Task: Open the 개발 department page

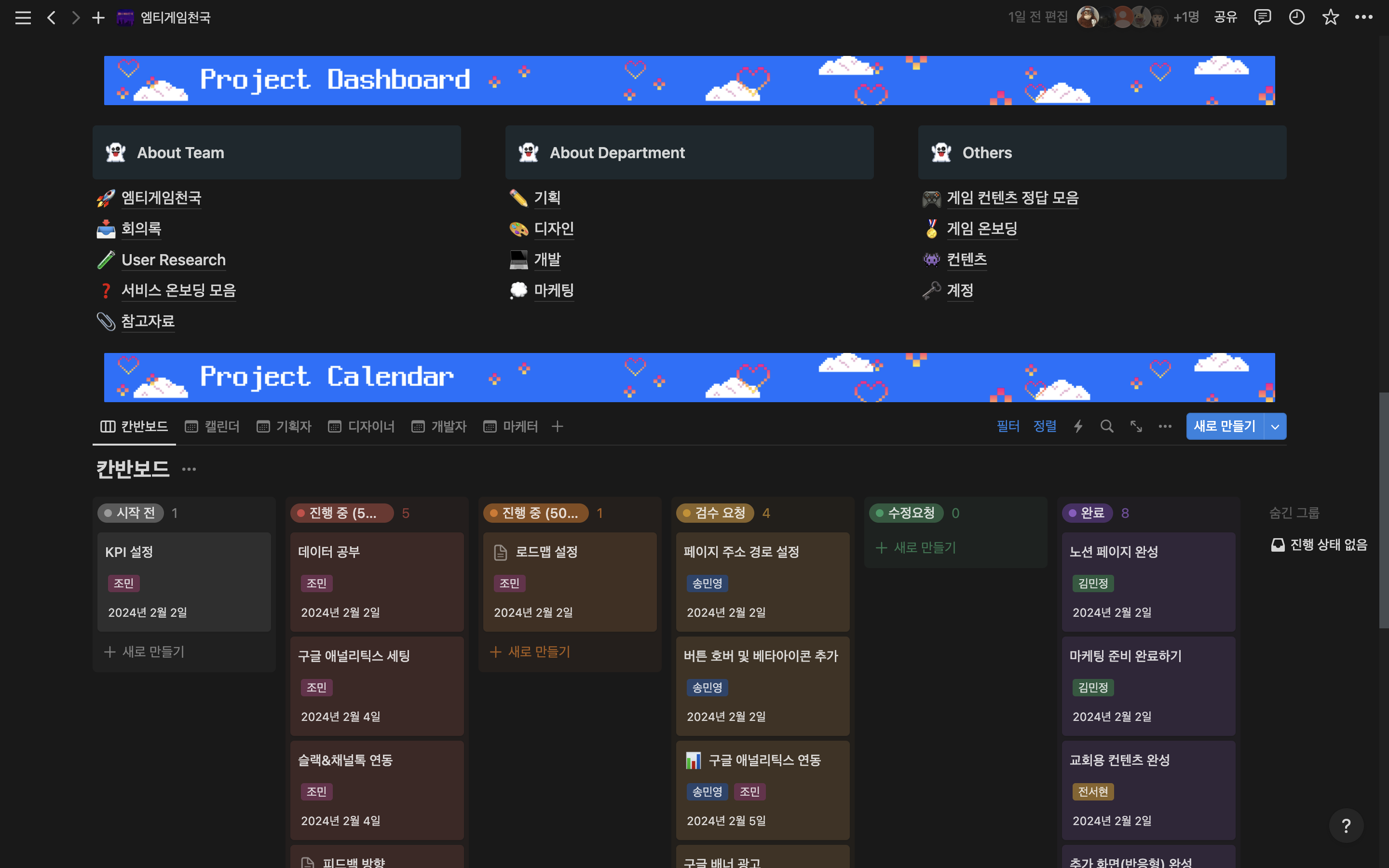Action: (547, 260)
